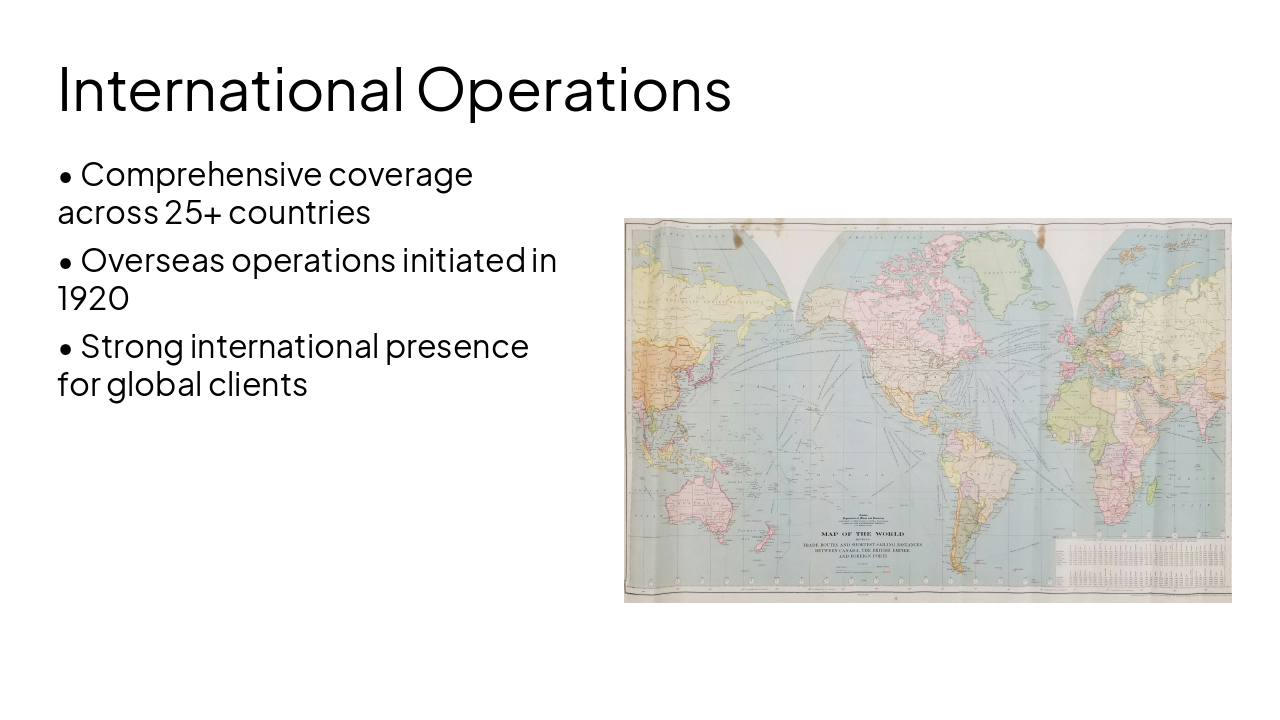Select the world map image
Image resolution: width=1280 pixels, height=720 pixels.
[x=927, y=410]
